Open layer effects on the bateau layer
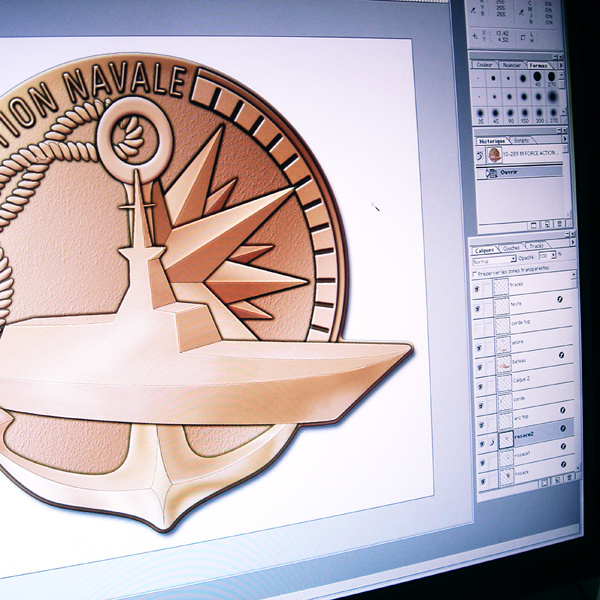 click(x=561, y=355)
